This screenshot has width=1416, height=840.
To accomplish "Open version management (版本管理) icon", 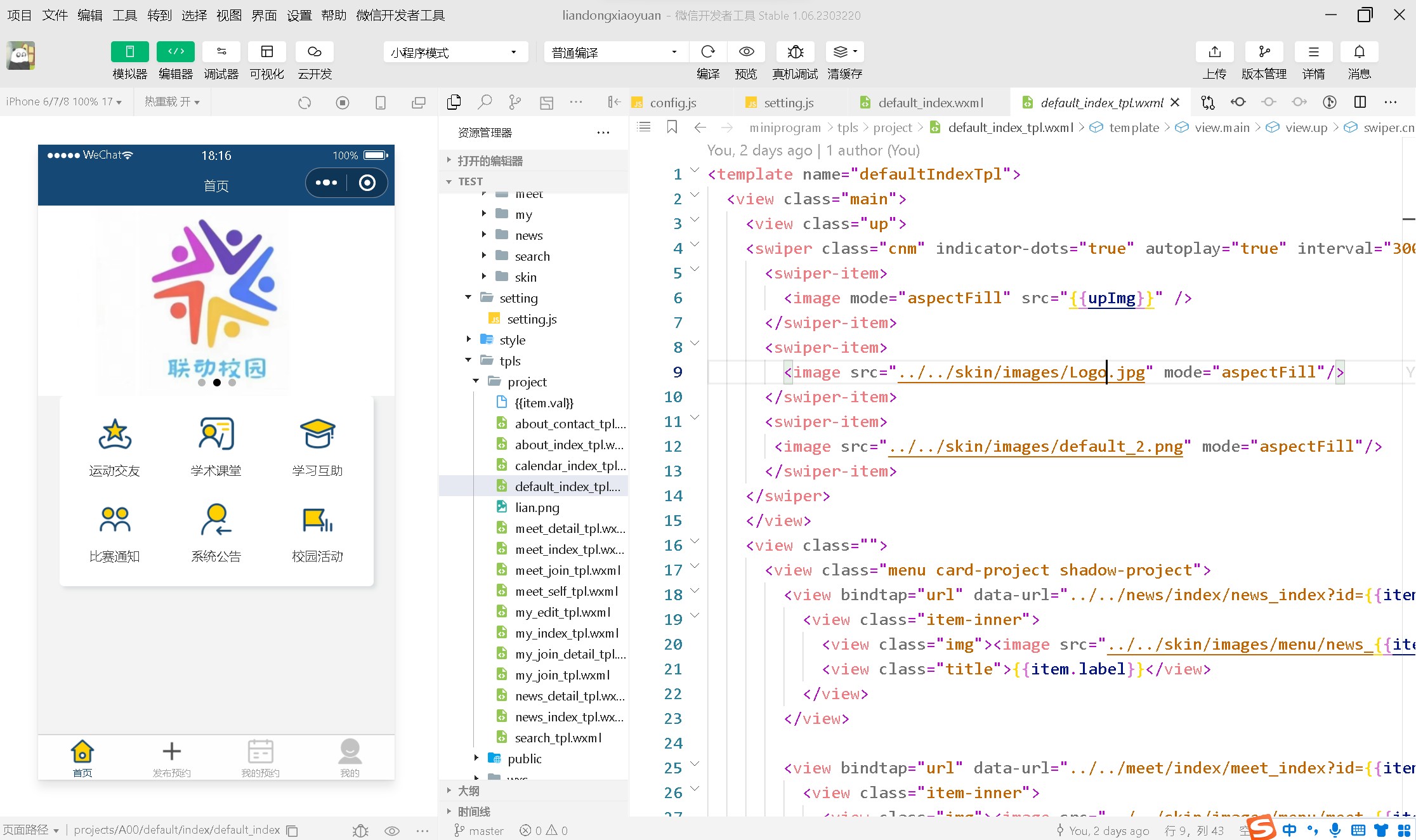I will [x=1264, y=52].
